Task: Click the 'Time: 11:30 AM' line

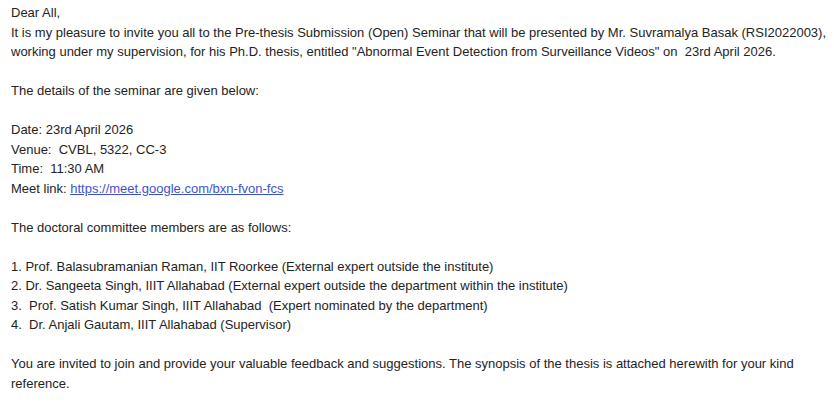Action: pos(57,169)
